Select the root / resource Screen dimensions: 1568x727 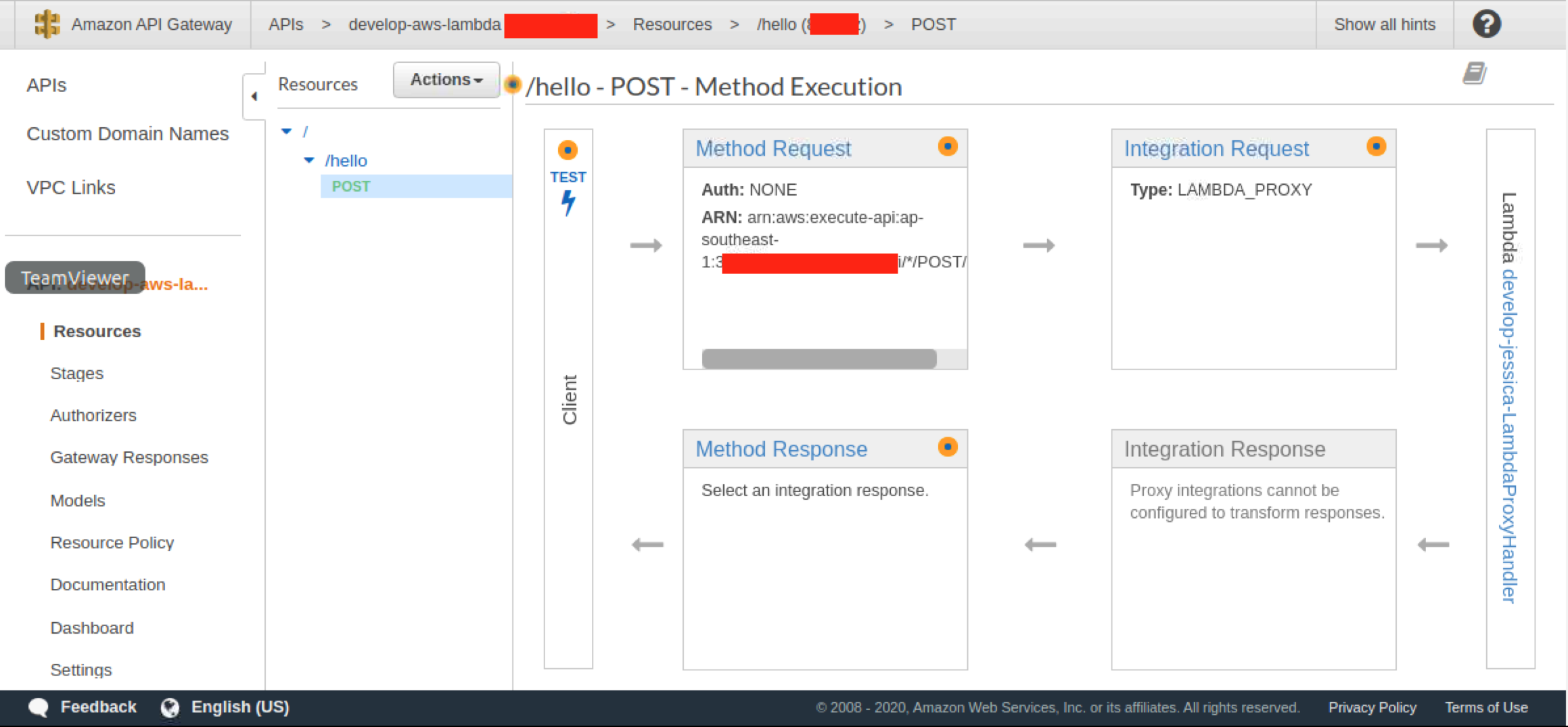(x=305, y=131)
